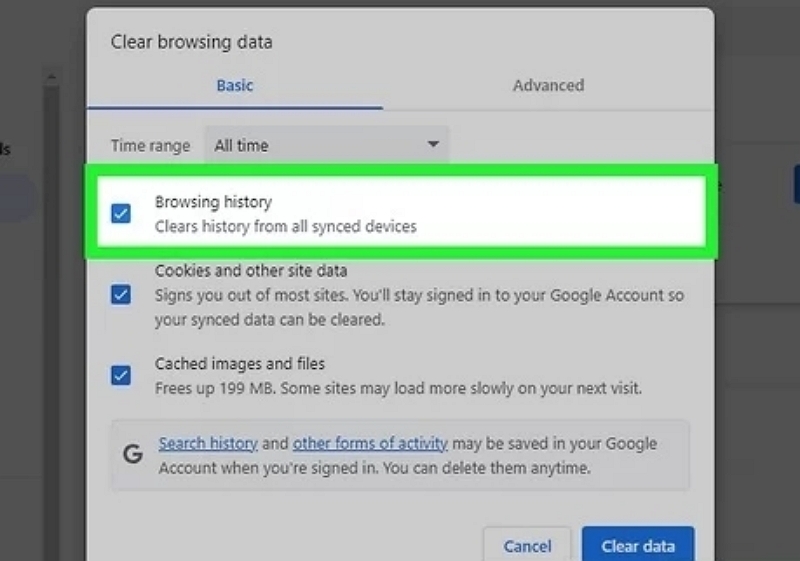Click the Time range dropdown arrow
The height and width of the screenshot is (561, 800).
433,144
